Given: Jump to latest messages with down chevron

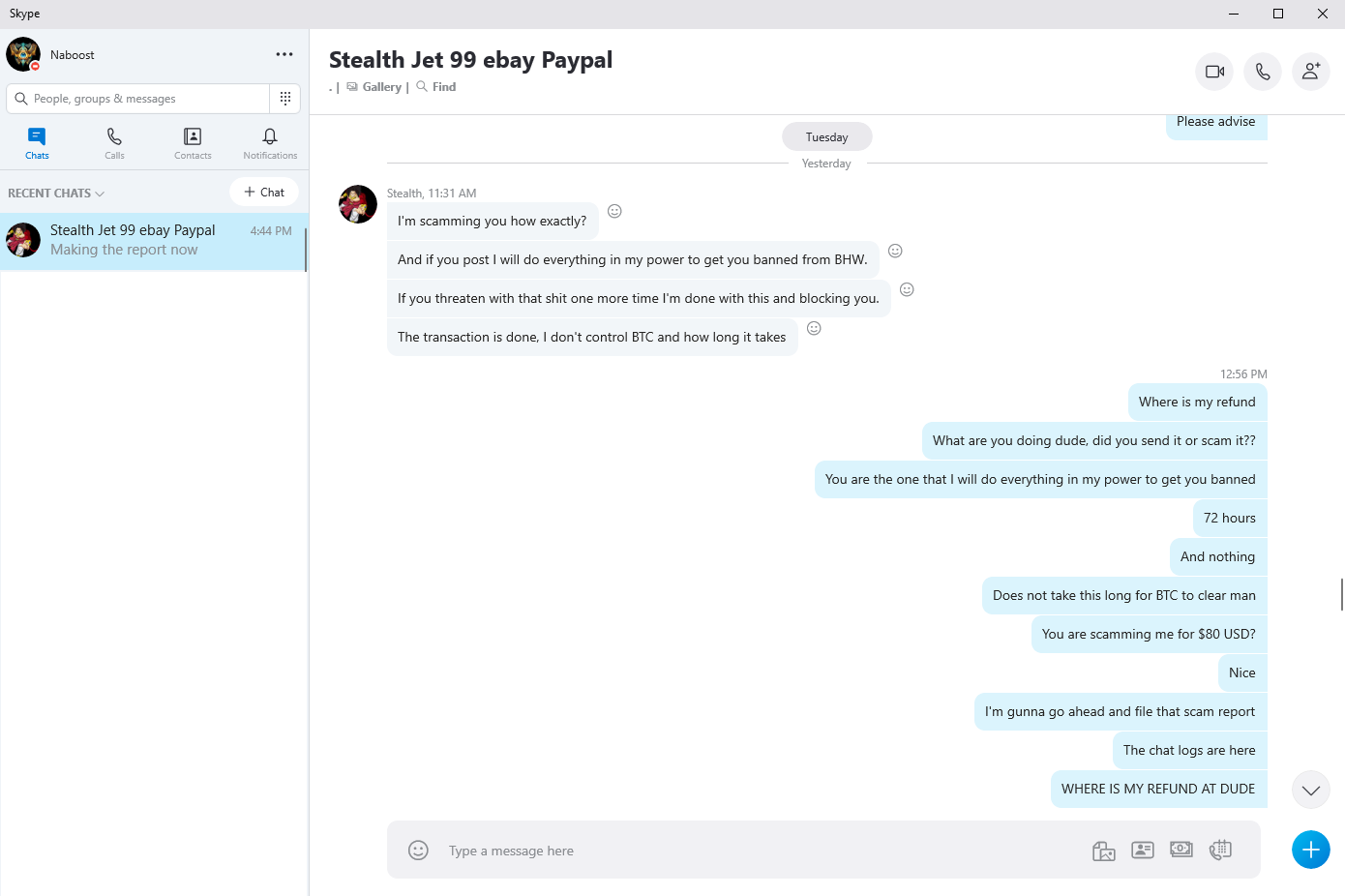Looking at the screenshot, I should click(1311, 790).
